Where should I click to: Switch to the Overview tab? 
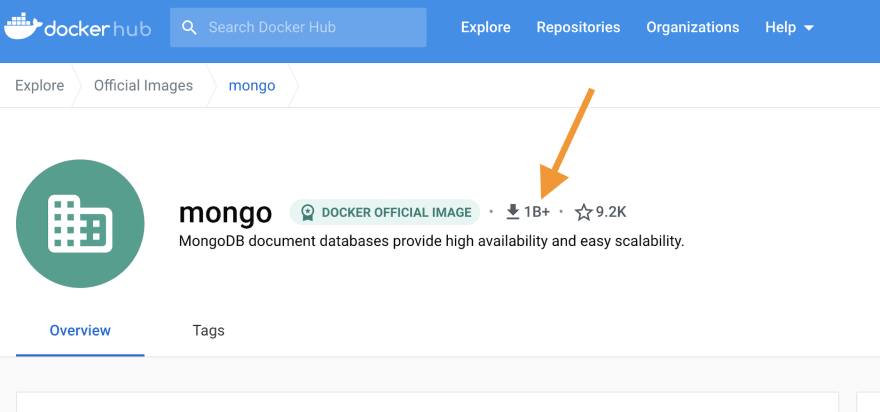point(80,331)
